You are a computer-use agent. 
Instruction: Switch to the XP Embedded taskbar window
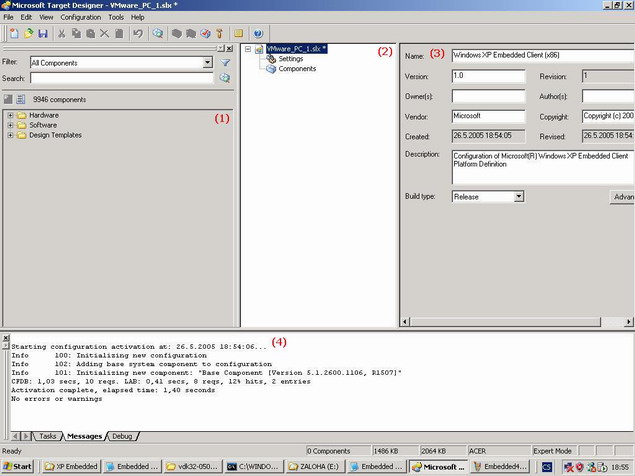point(71,467)
